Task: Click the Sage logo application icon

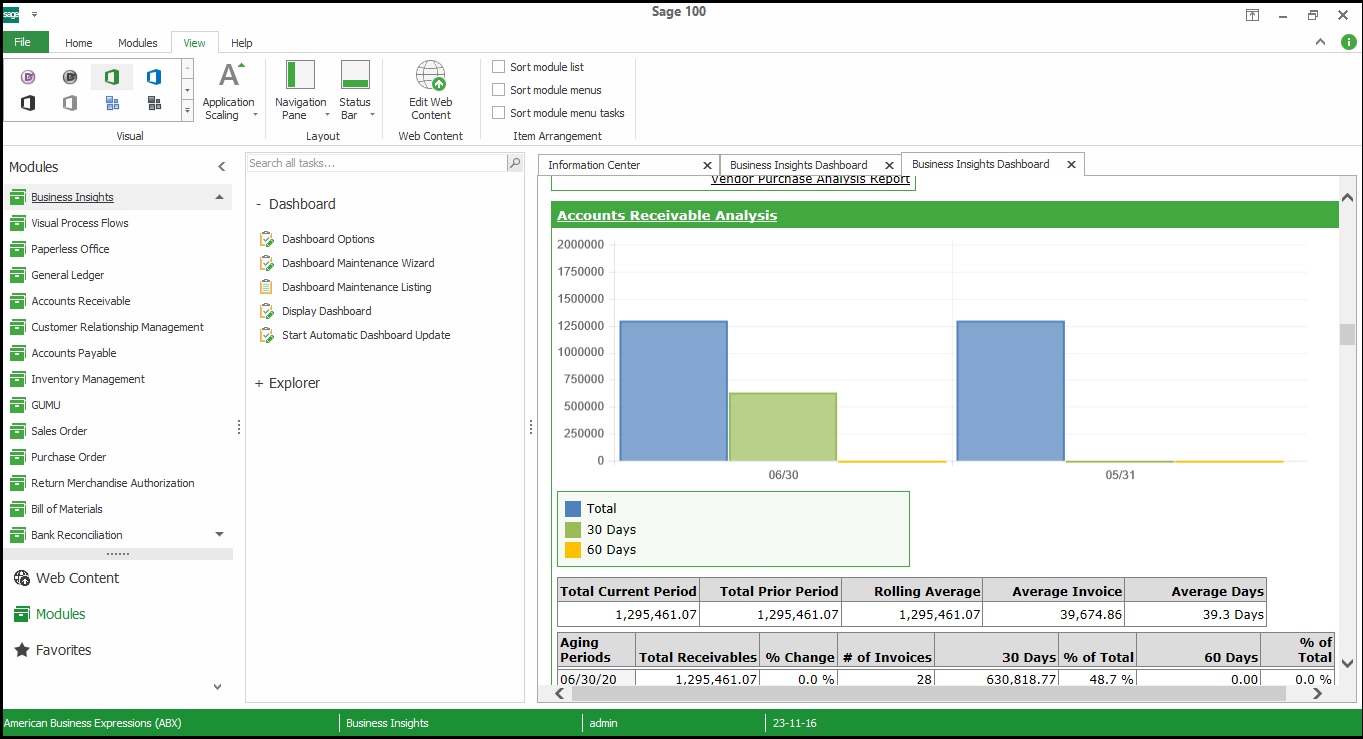Action: click(11, 14)
